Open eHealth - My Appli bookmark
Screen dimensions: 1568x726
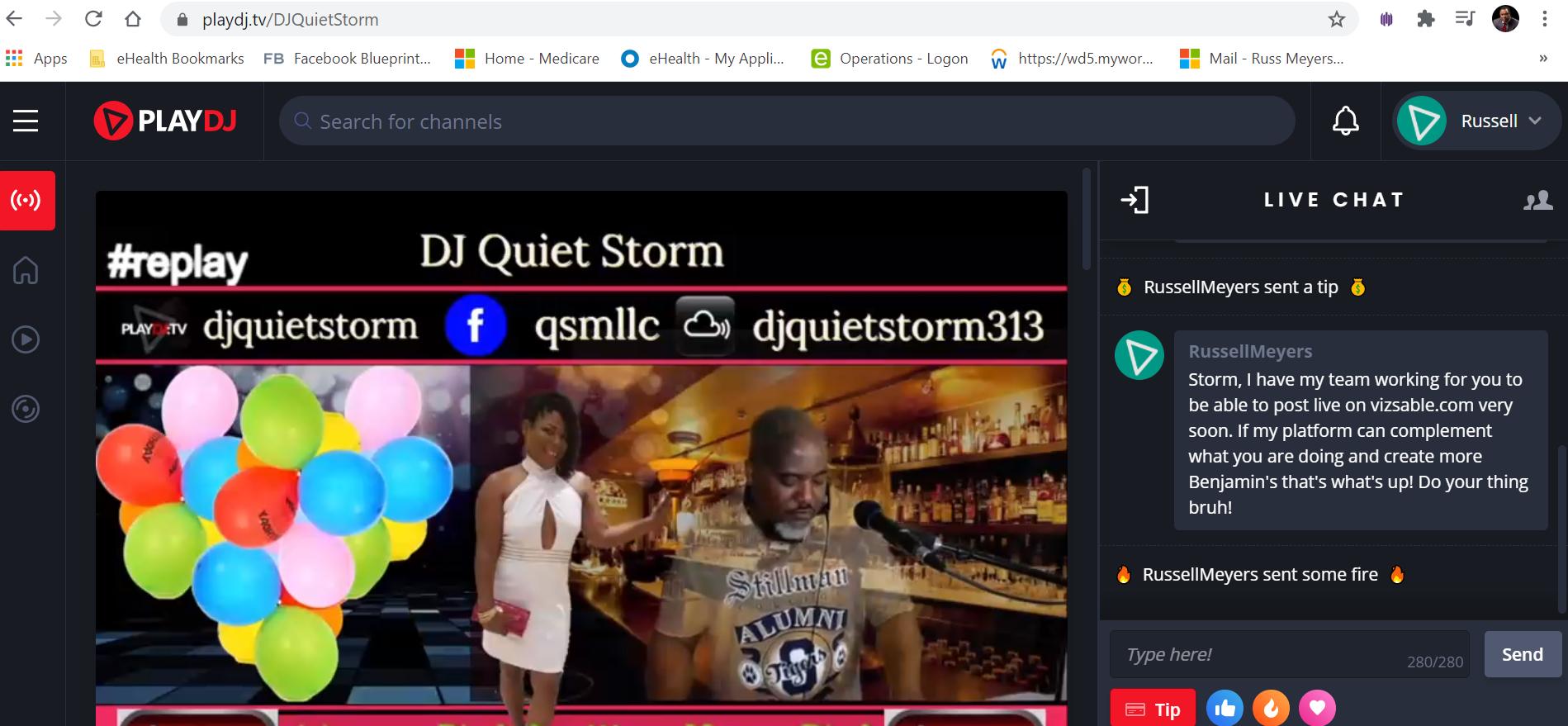tap(703, 59)
